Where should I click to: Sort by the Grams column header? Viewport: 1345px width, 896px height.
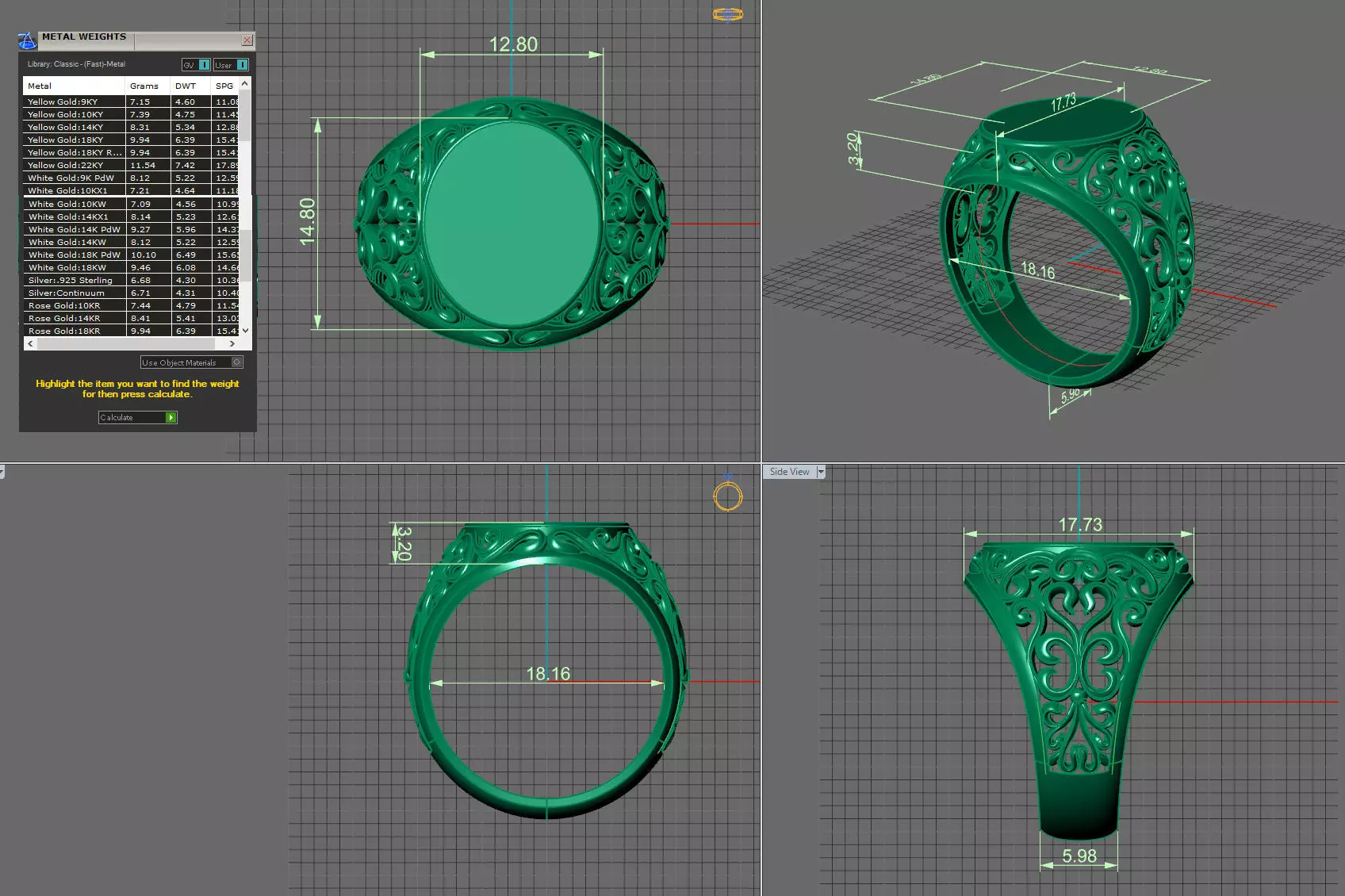[144, 86]
